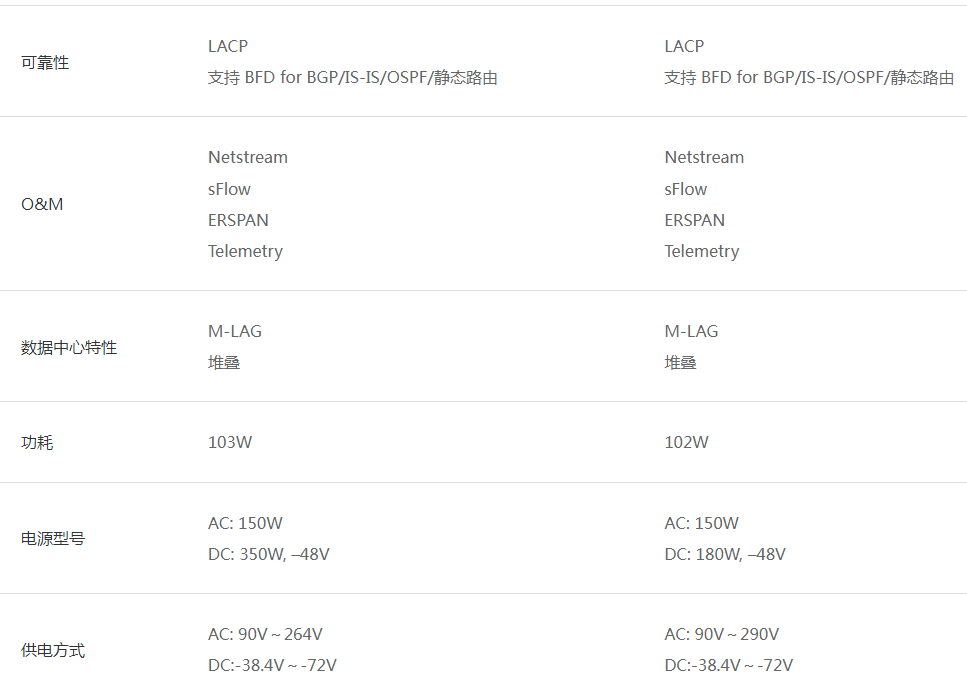Select sFlow in the second column
Image resolution: width=967 pixels, height=696 pixels.
[686, 189]
